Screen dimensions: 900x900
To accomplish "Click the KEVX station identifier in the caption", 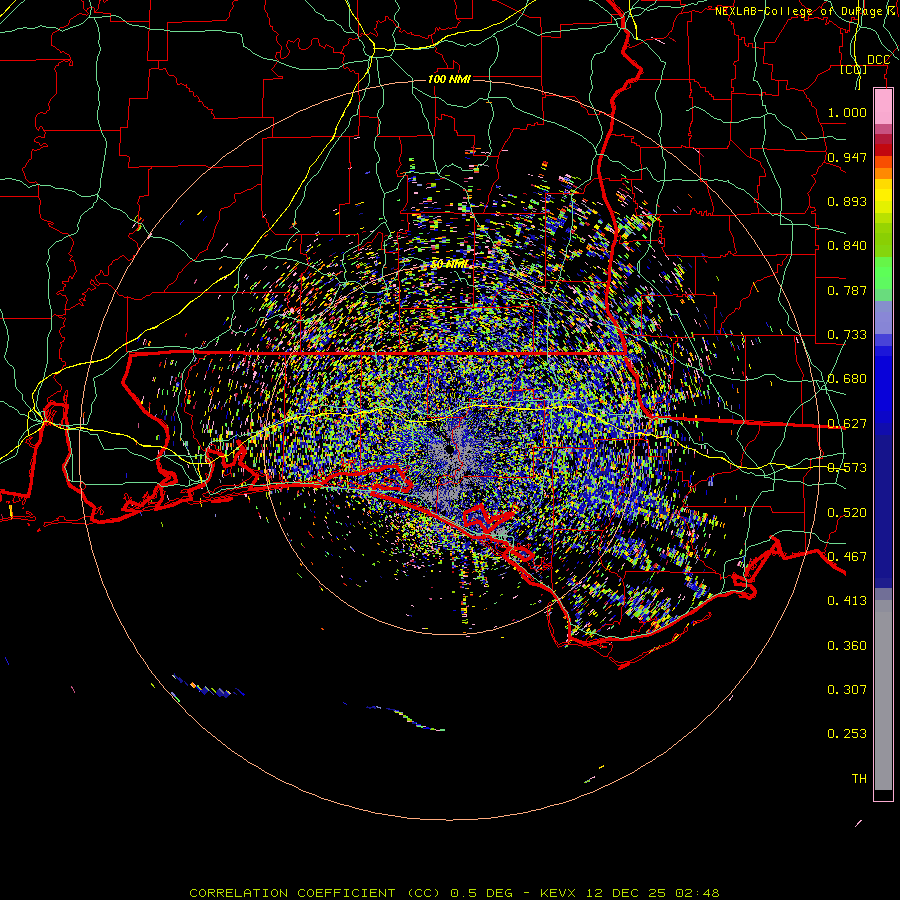I will tap(557, 893).
